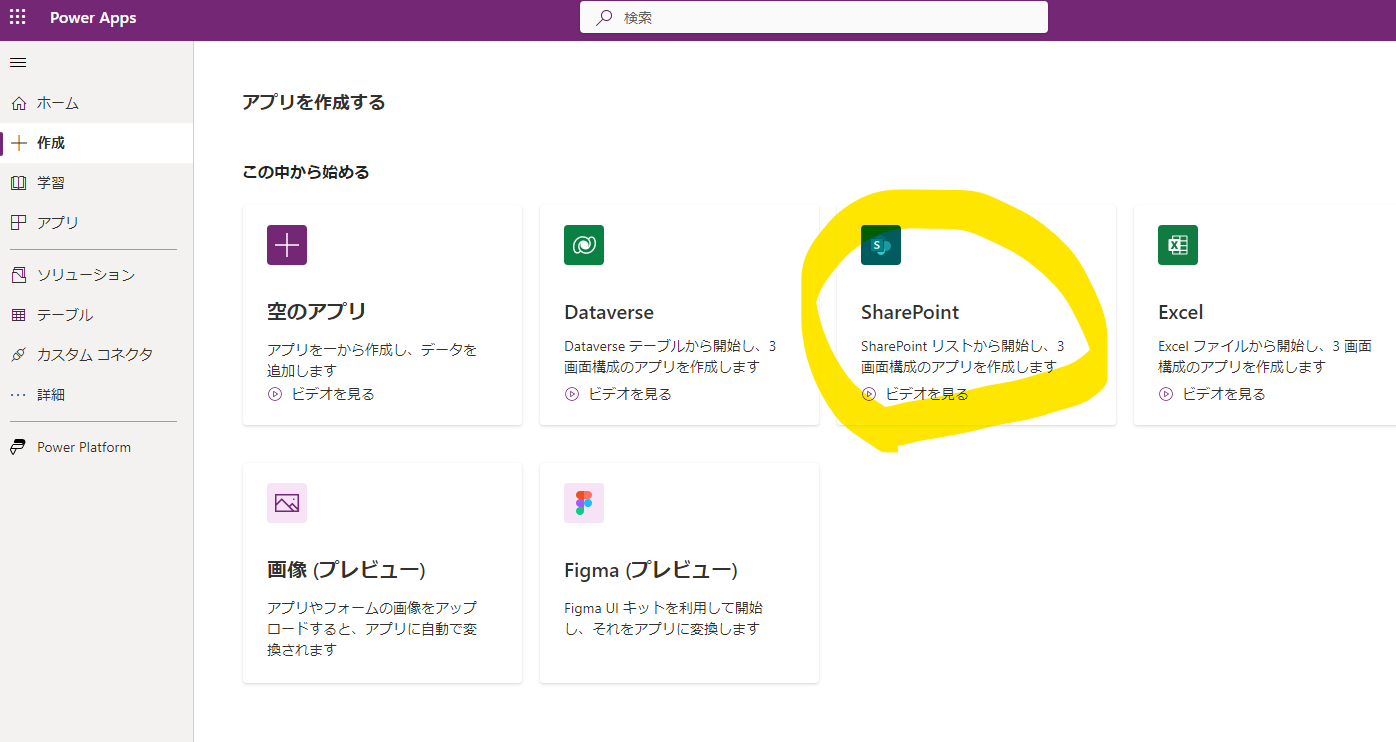The height and width of the screenshot is (742, 1396).
Task: Select the SharePoint card title
Action: click(x=910, y=312)
